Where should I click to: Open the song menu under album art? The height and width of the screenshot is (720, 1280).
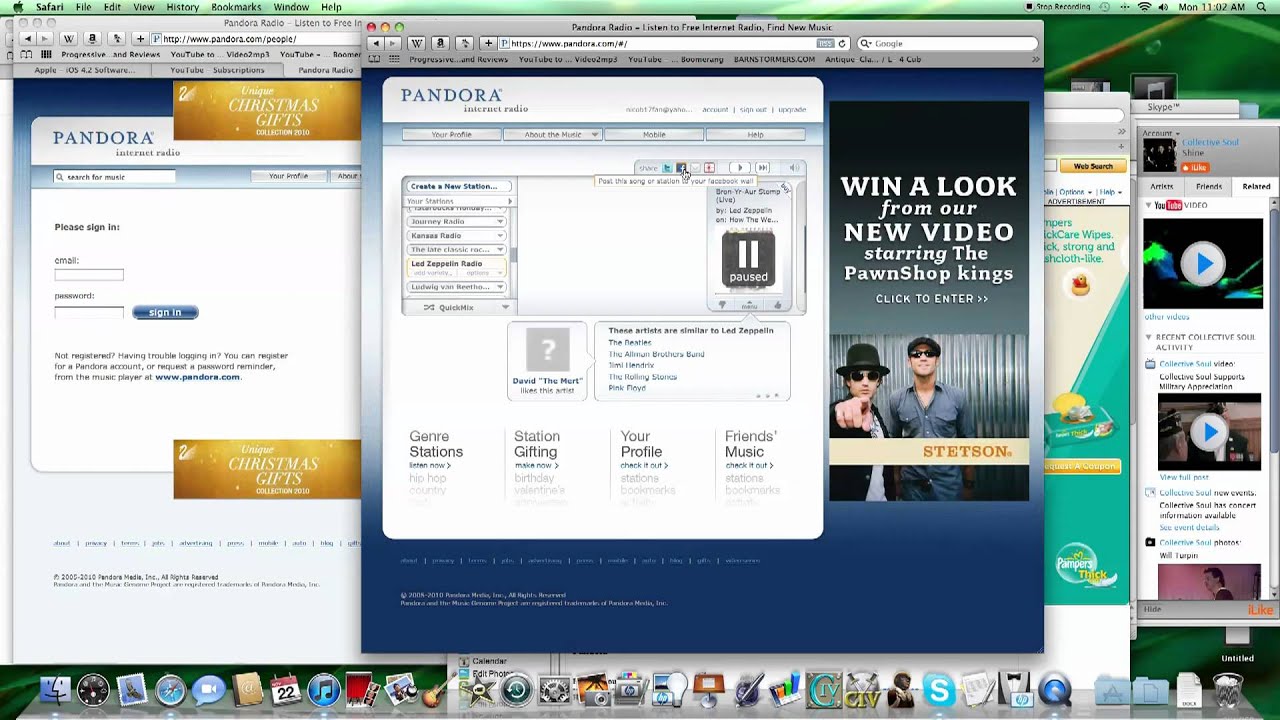[749, 305]
